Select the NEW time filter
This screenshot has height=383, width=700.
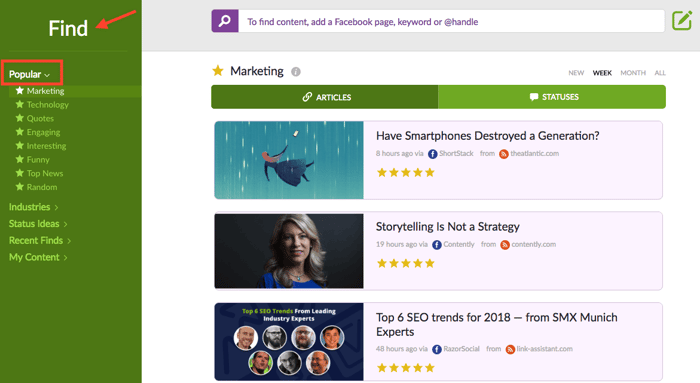click(576, 73)
